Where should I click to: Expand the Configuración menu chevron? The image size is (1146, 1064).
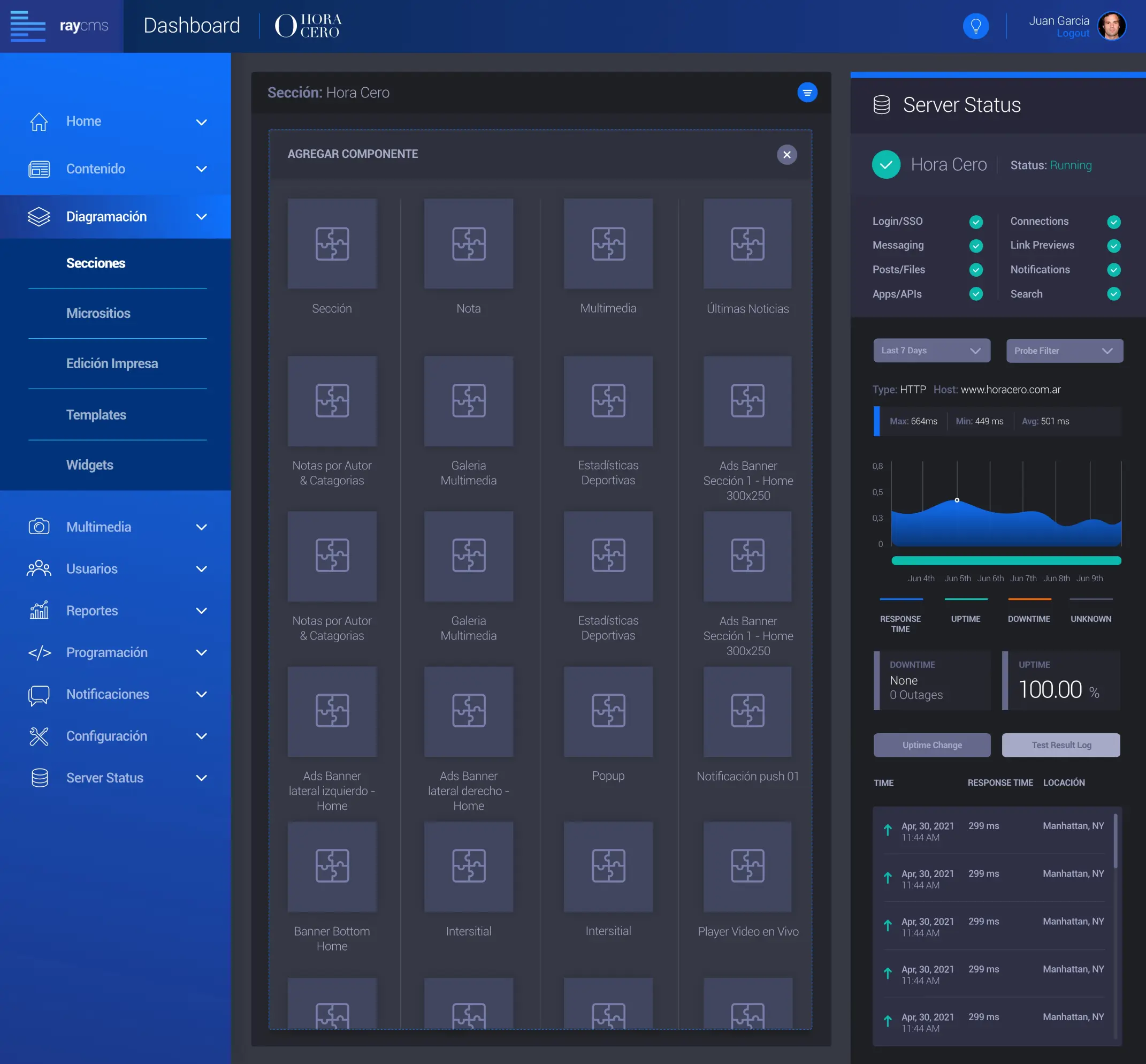coord(202,736)
